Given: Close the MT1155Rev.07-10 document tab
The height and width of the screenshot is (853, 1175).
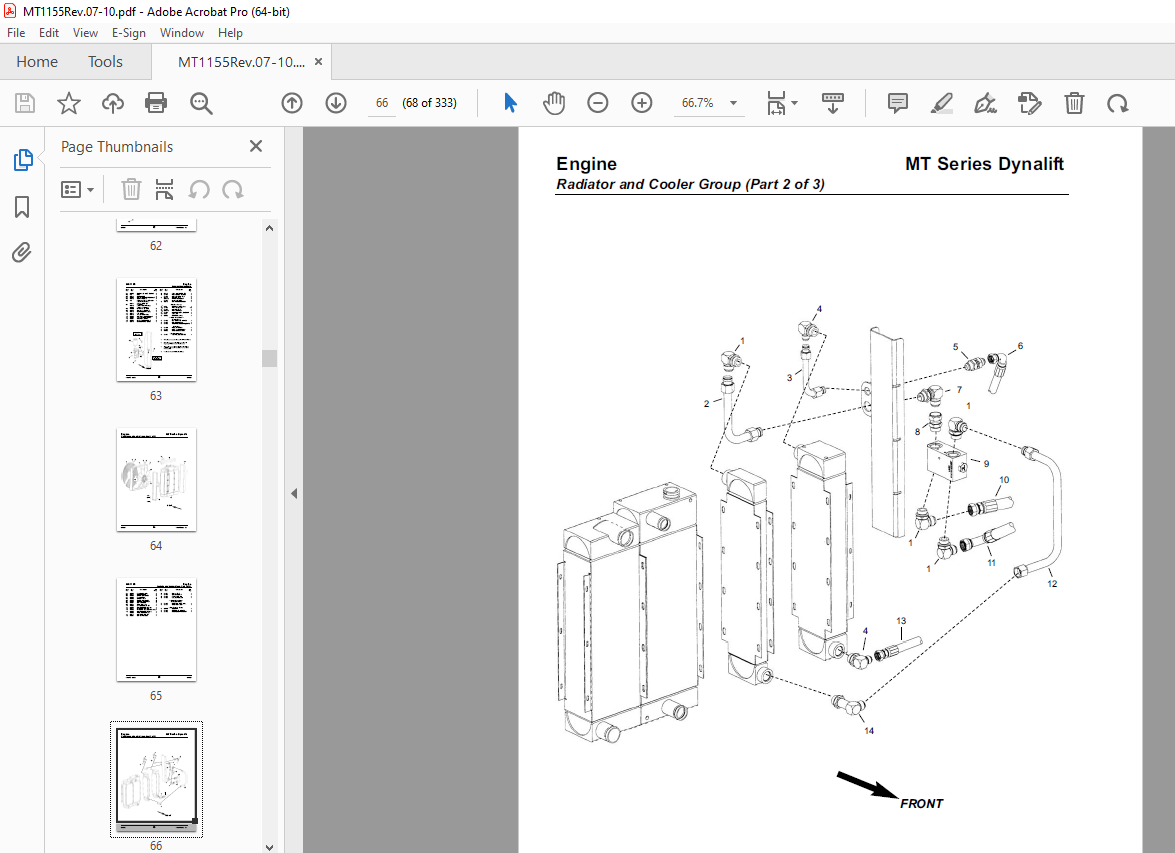Looking at the screenshot, I should [x=318, y=62].
